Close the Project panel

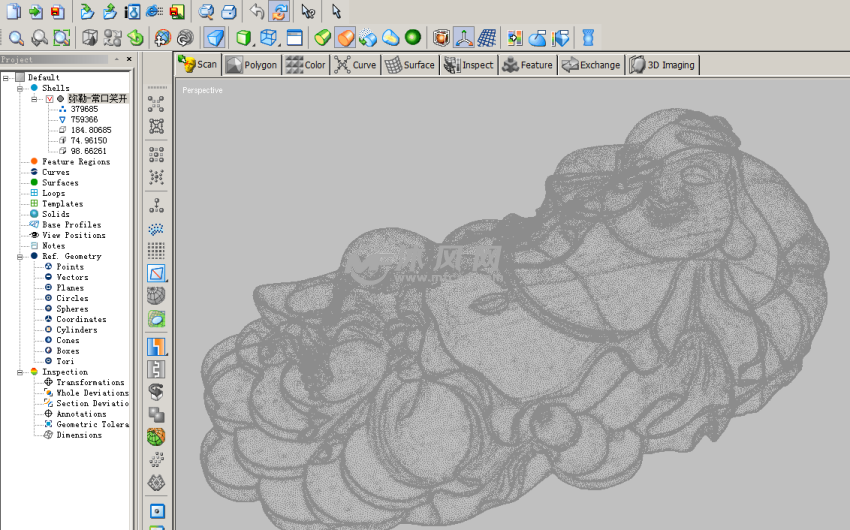pos(129,59)
